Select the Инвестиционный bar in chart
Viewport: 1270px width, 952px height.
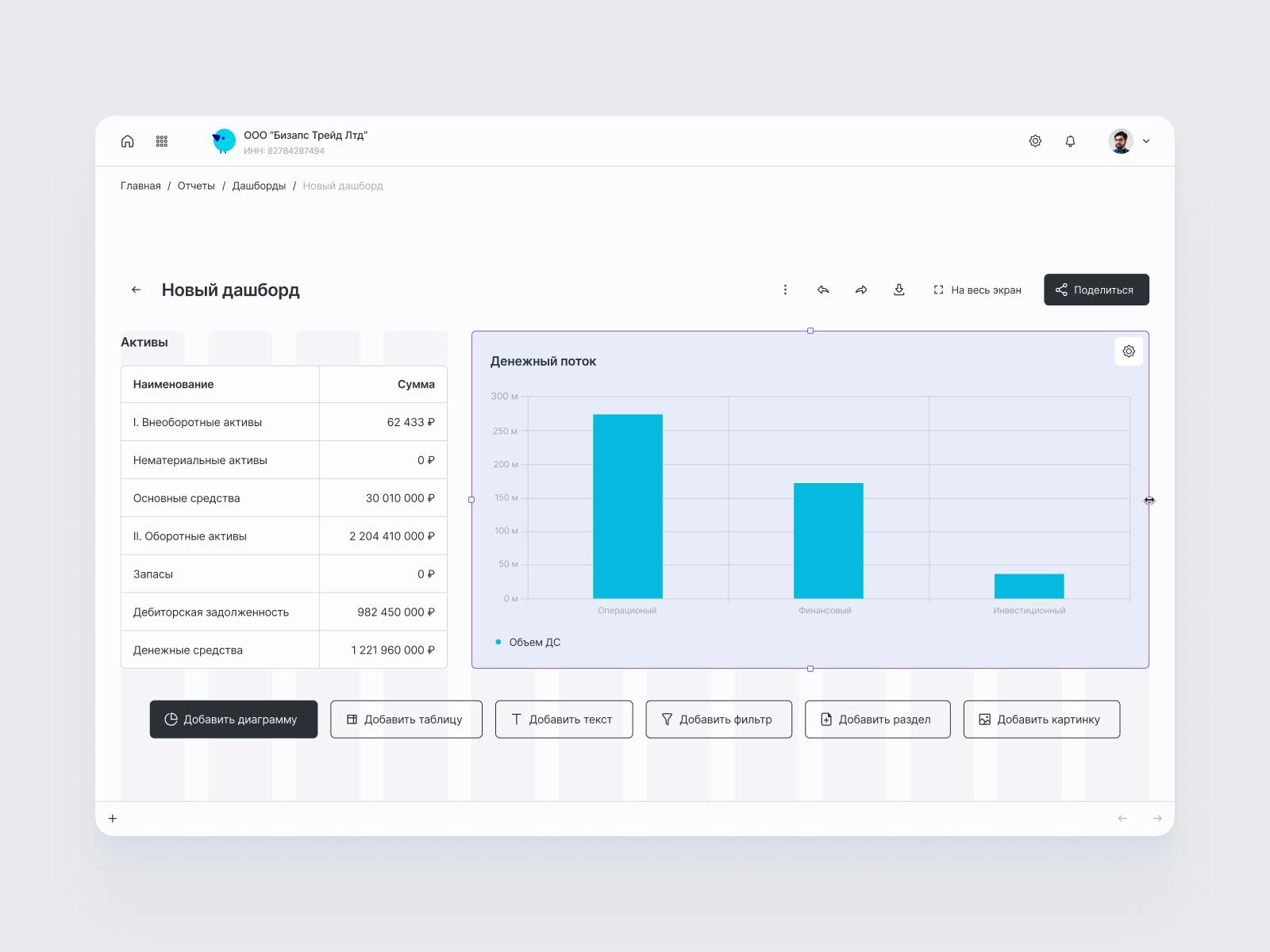coord(1029,586)
